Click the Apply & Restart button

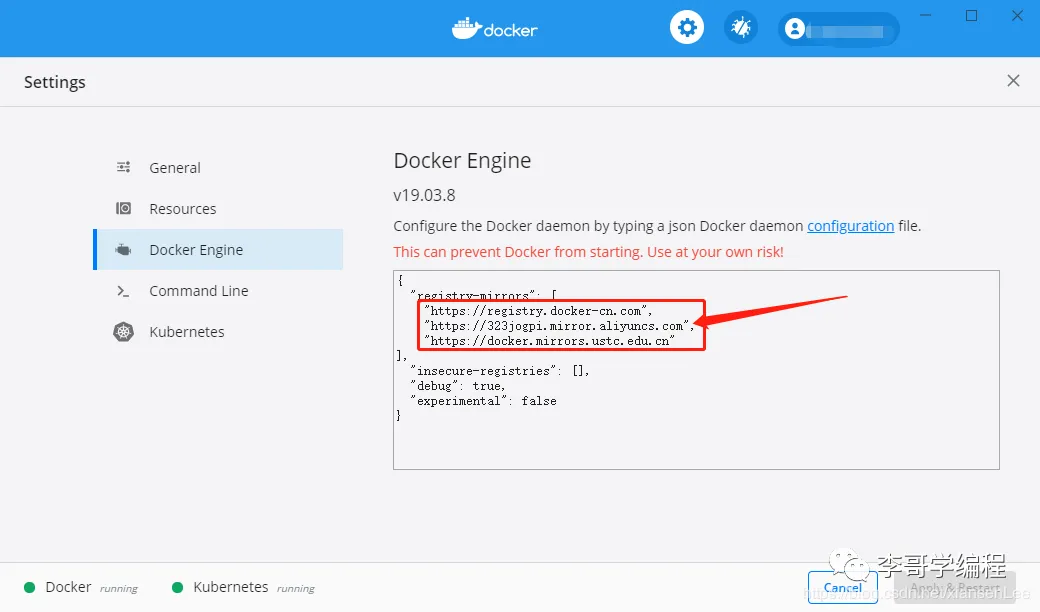(x=954, y=587)
